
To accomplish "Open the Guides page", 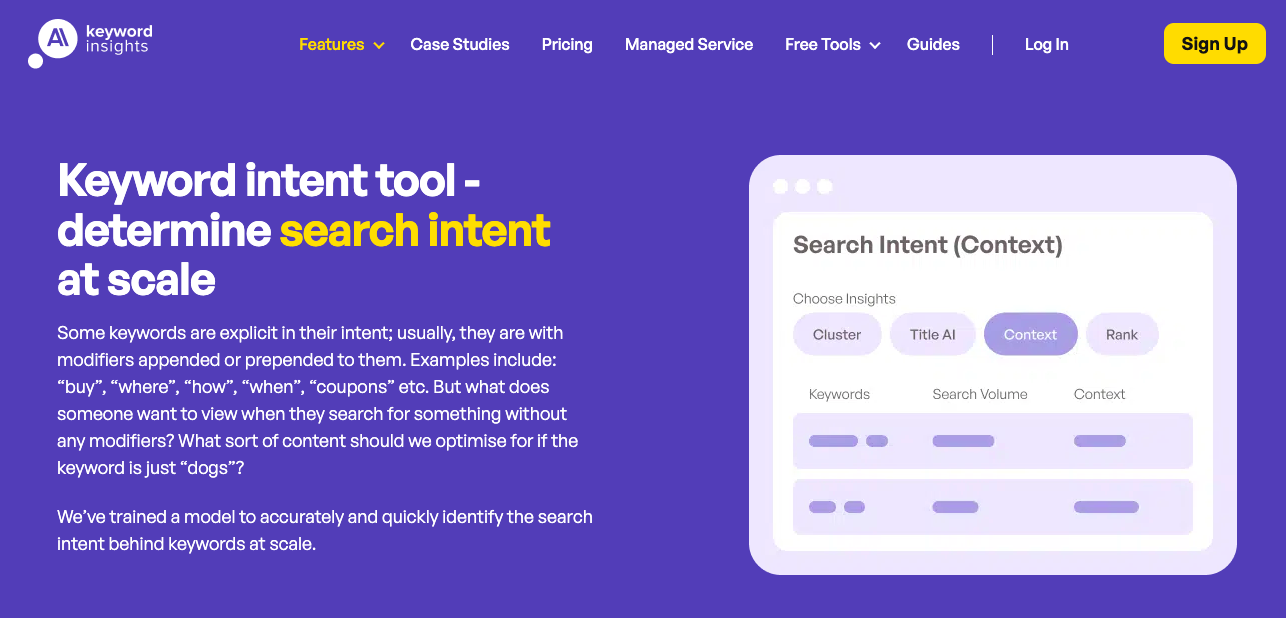I will coord(933,44).
